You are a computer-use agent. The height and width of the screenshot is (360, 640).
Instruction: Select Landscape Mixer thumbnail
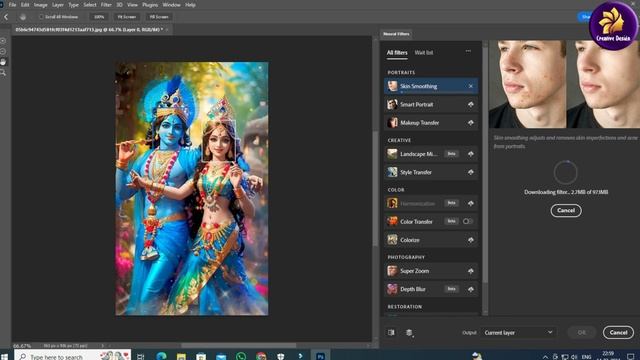pyautogui.click(x=392, y=154)
